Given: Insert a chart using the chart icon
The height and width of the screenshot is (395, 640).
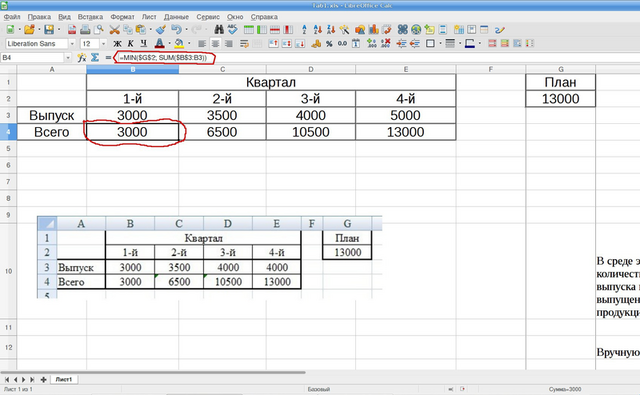Looking at the screenshot, I should pyautogui.click(x=373, y=29).
